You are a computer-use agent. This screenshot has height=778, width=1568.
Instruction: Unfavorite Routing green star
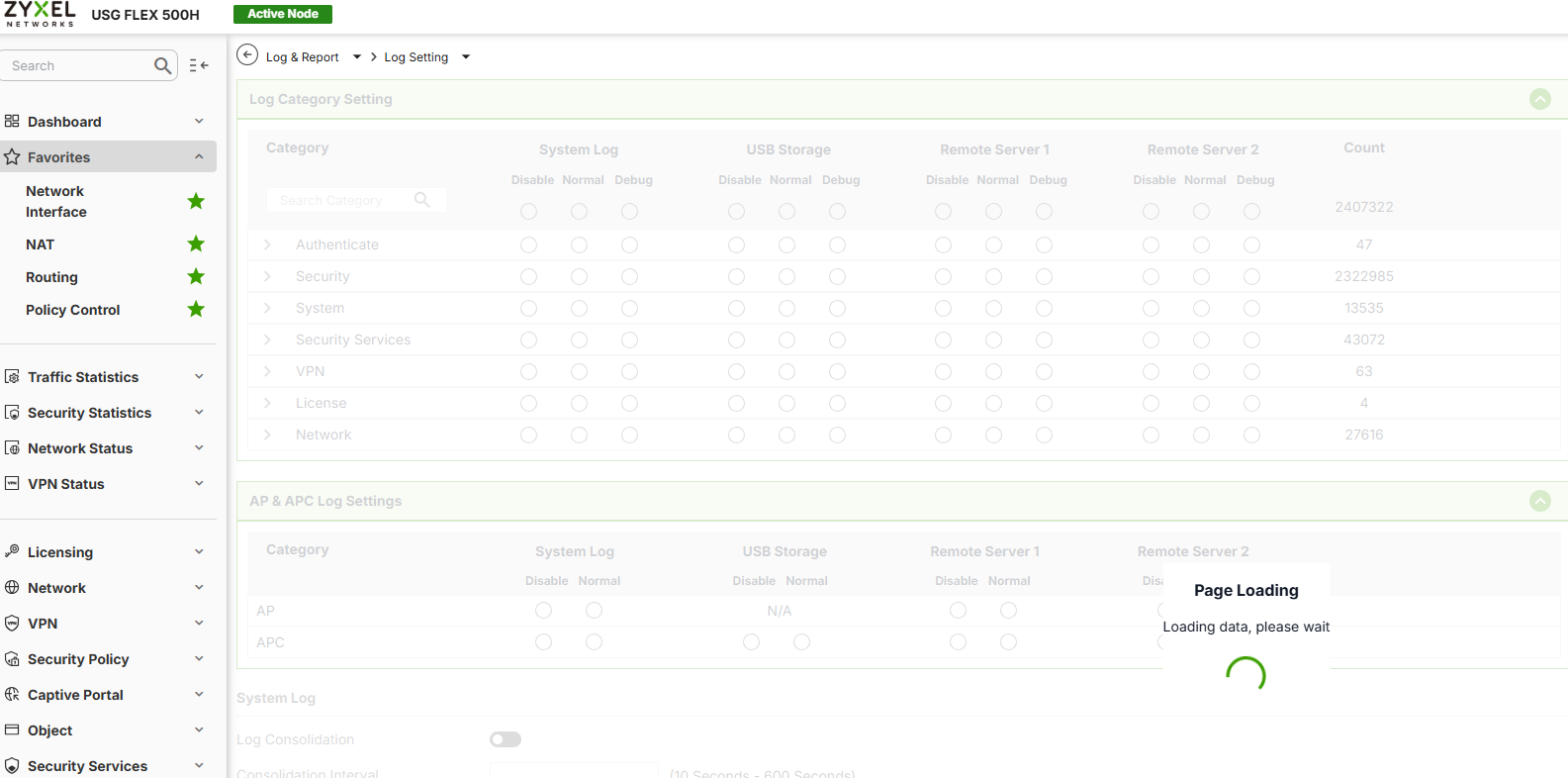pos(196,276)
